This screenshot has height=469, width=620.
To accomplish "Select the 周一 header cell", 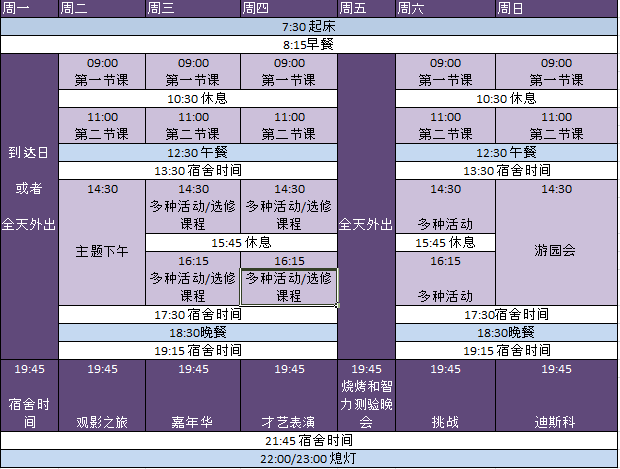I will point(30,8).
